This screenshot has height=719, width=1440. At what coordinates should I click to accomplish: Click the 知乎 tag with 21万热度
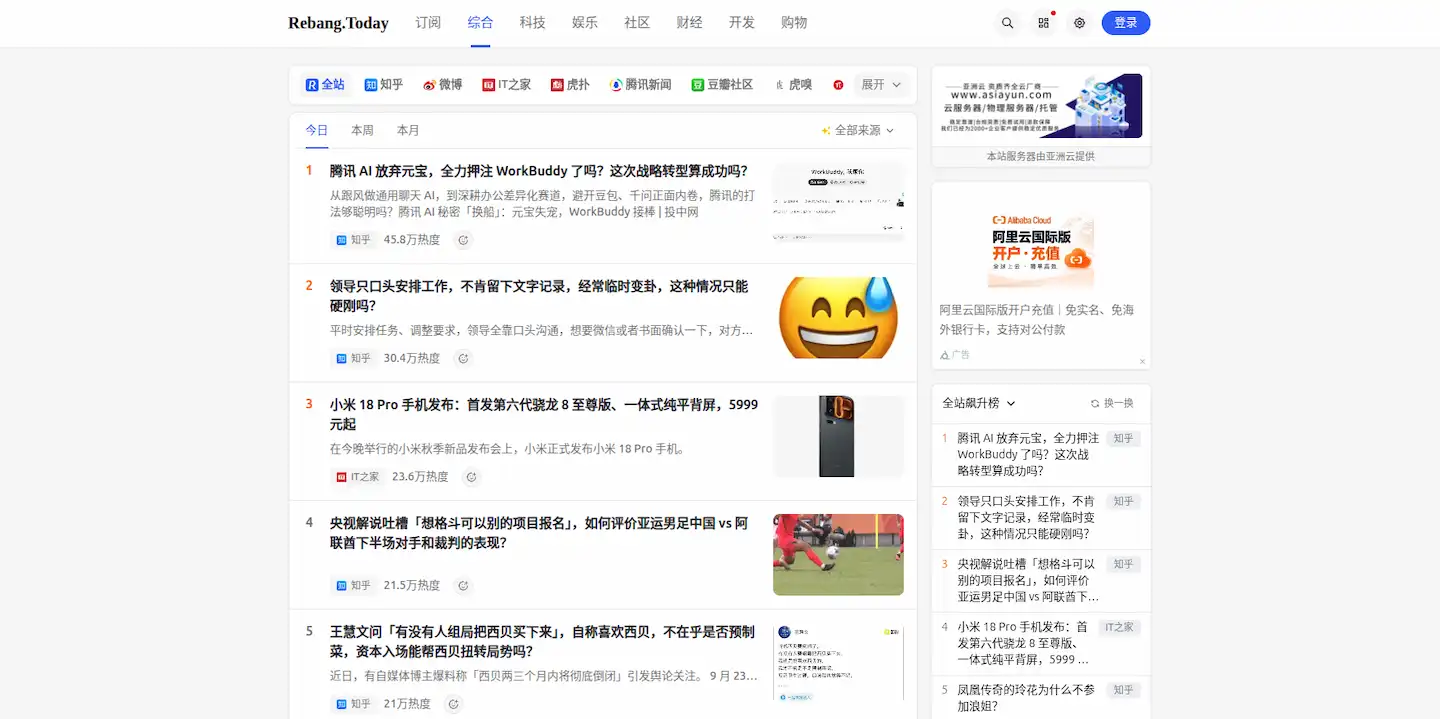click(353, 704)
